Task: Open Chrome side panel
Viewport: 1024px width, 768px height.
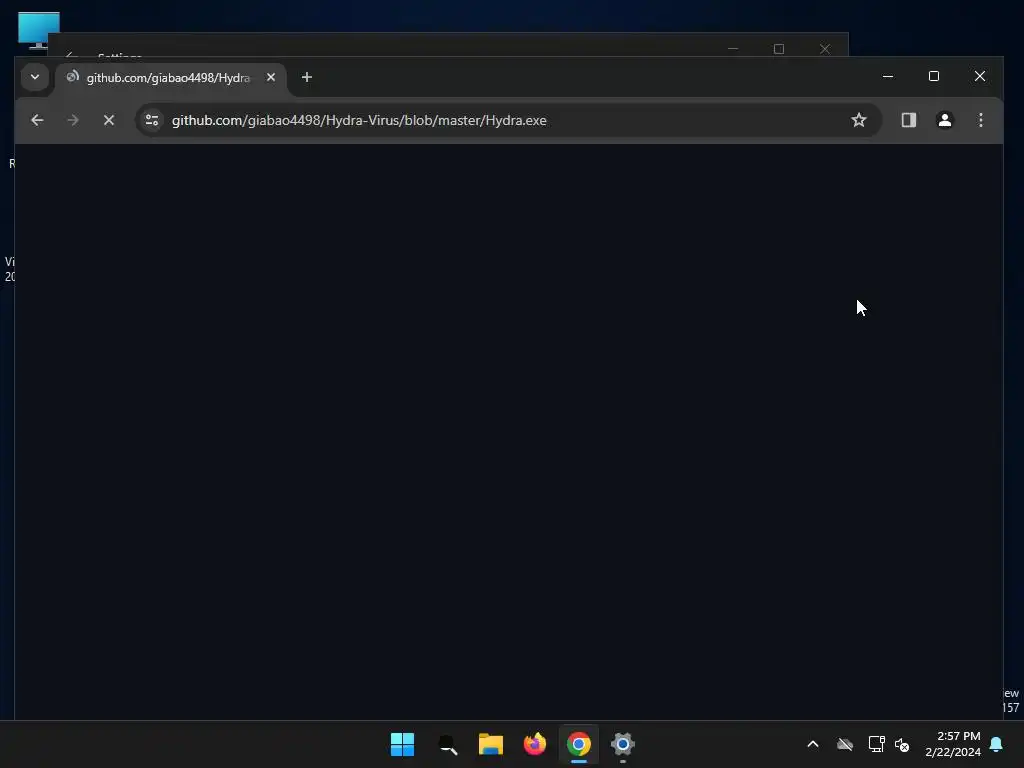Action: [x=908, y=120]
